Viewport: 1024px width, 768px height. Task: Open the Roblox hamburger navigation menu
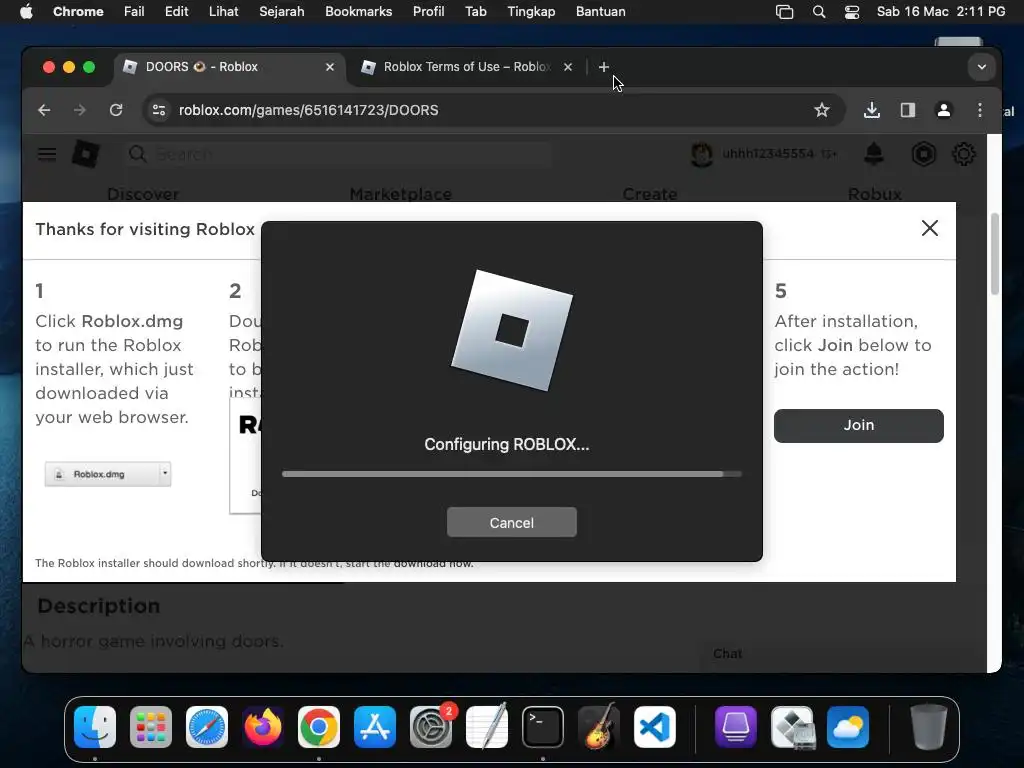47,154
